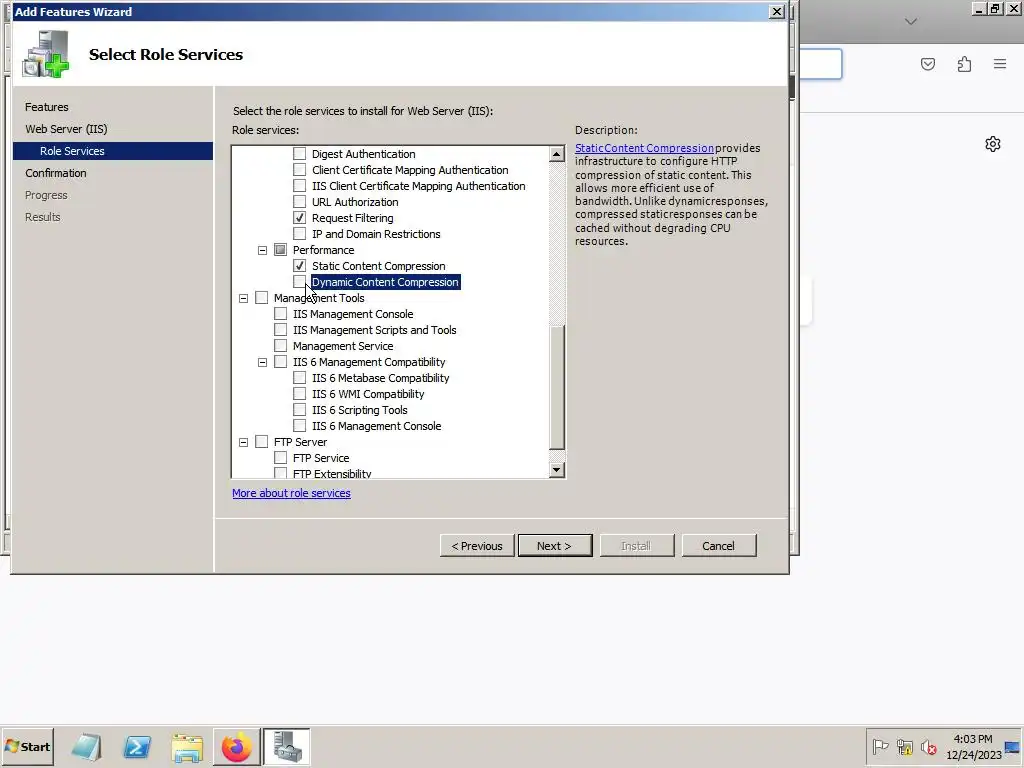The height and width of the screenshot is (768, 1024).
Task: Go to the Features wizard step
Action: click(46, 106)
